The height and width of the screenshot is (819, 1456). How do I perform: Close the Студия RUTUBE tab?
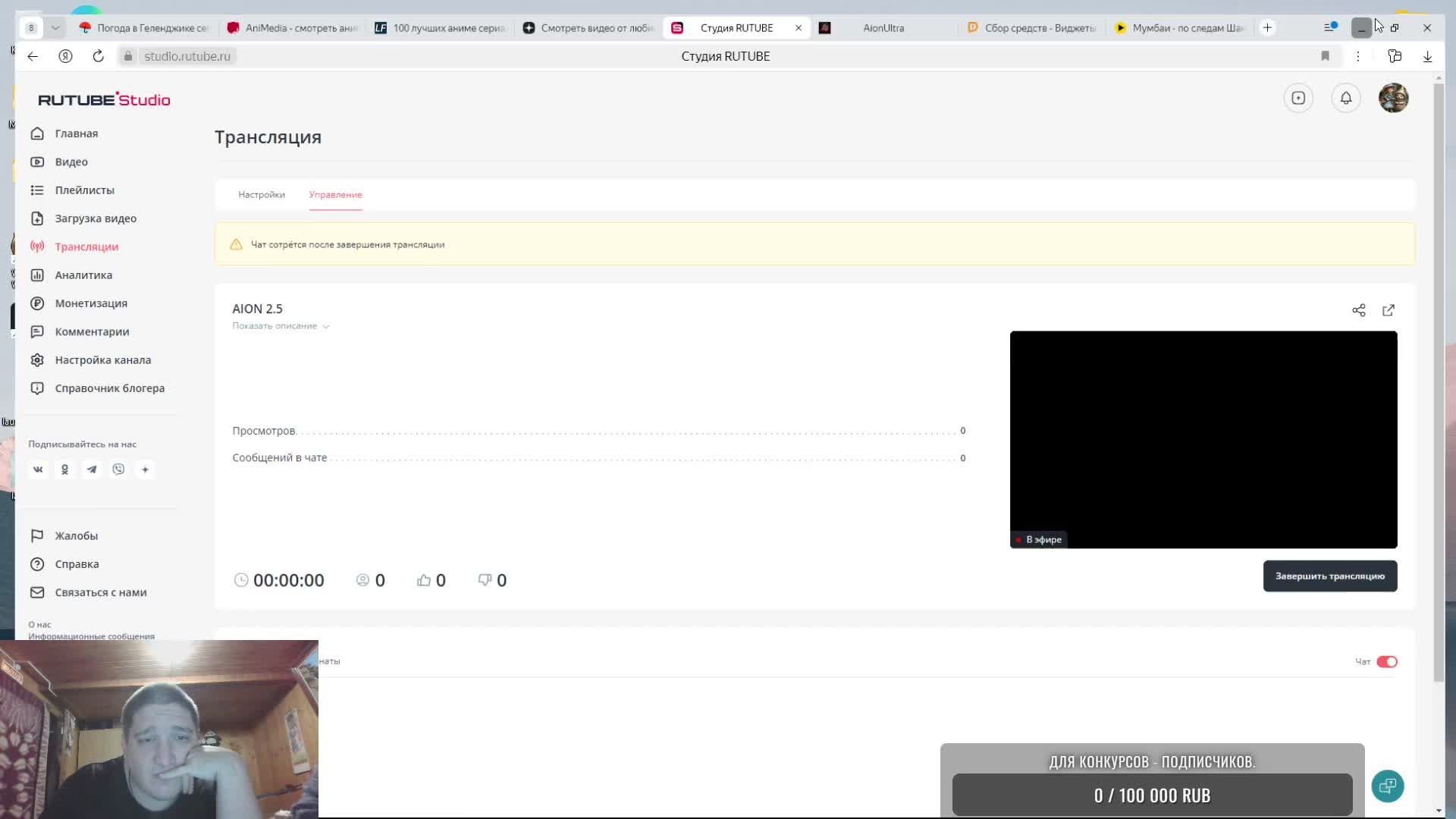(799, 28)
